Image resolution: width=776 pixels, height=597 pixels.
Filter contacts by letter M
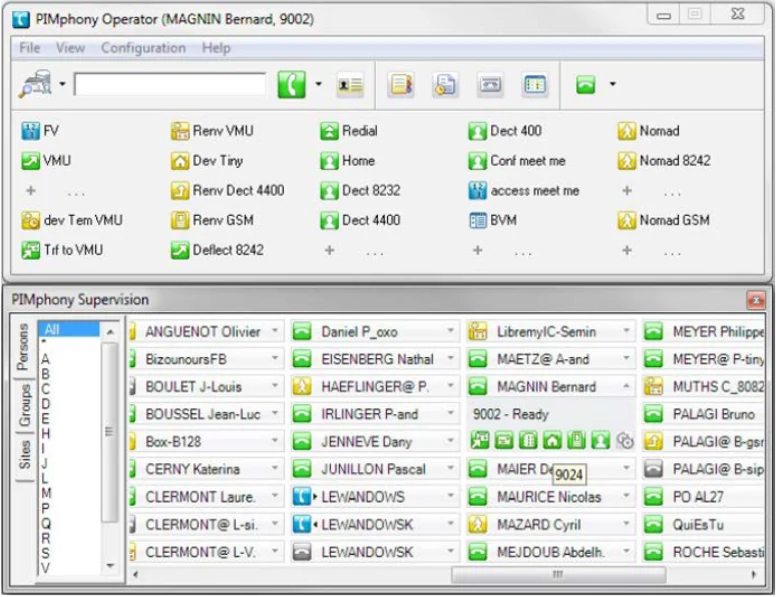tap(46, 493)
